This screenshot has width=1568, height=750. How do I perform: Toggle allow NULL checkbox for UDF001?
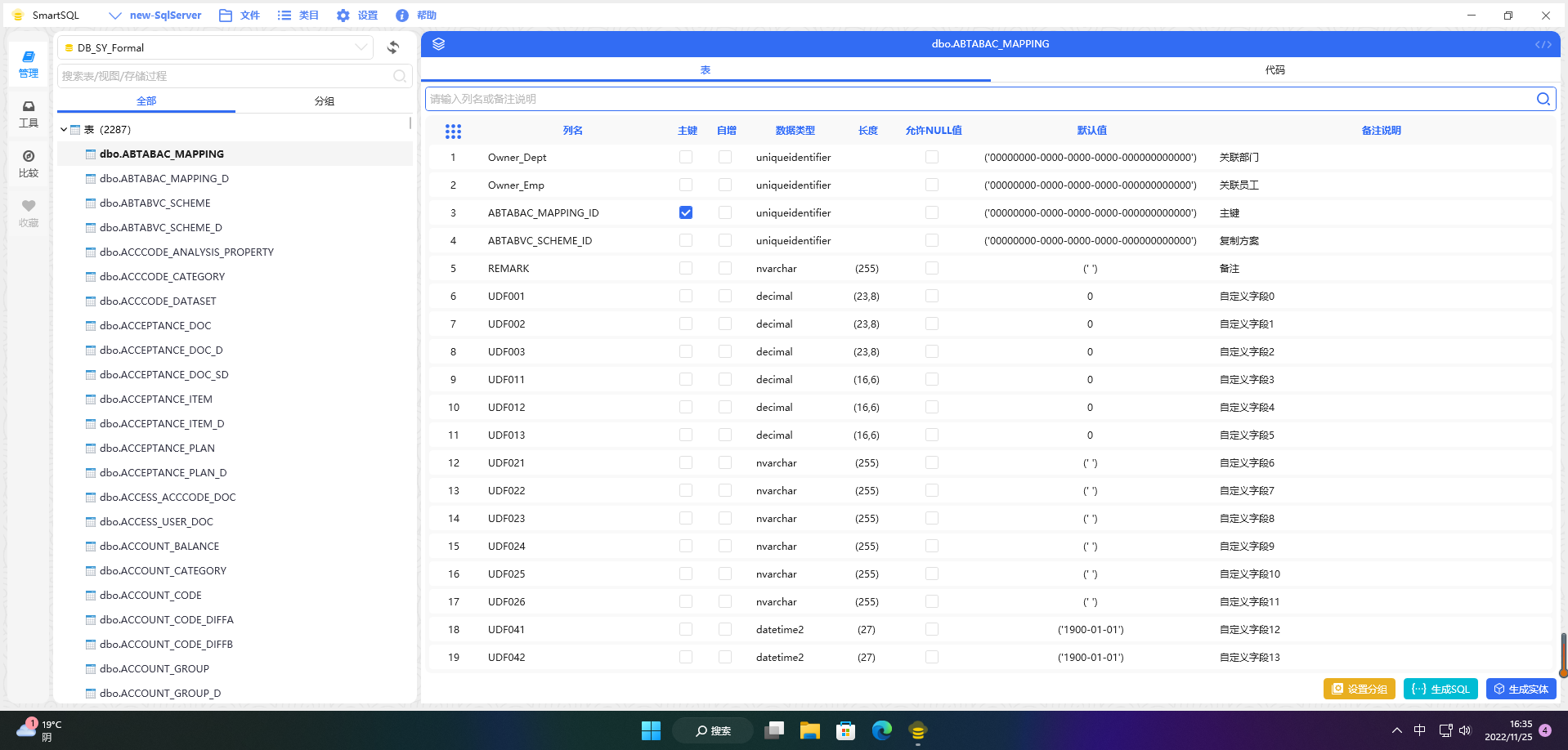(x=932, y=296)
